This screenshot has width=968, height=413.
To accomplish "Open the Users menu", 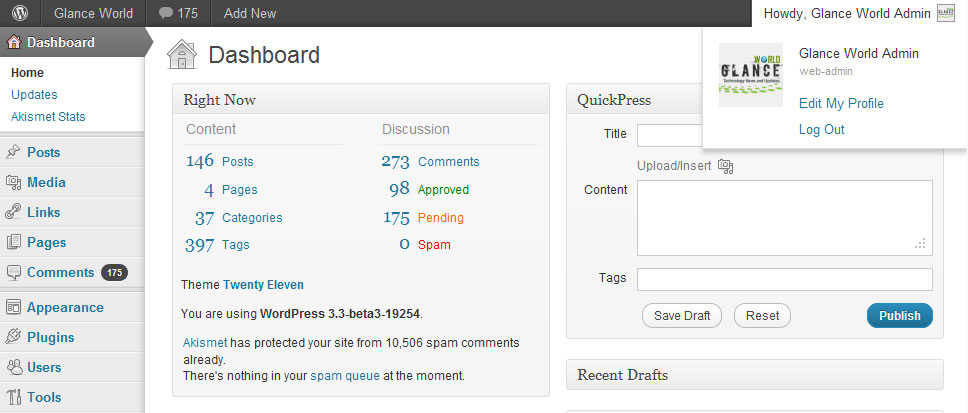I will pos(44,367).
